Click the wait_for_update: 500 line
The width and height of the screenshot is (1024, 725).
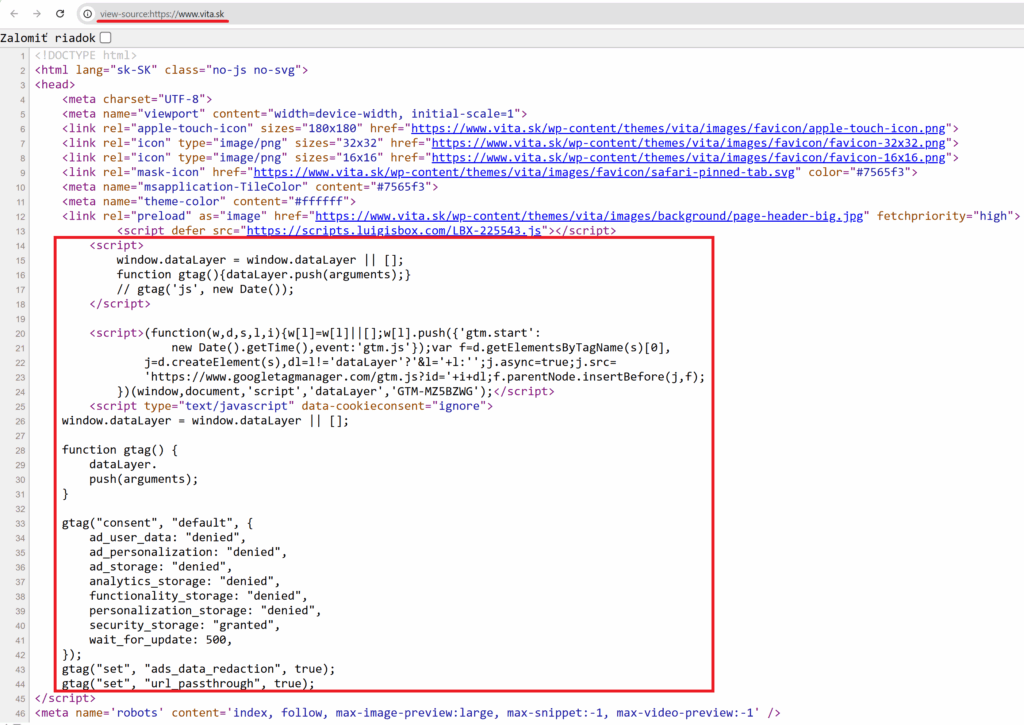[161, 640]
